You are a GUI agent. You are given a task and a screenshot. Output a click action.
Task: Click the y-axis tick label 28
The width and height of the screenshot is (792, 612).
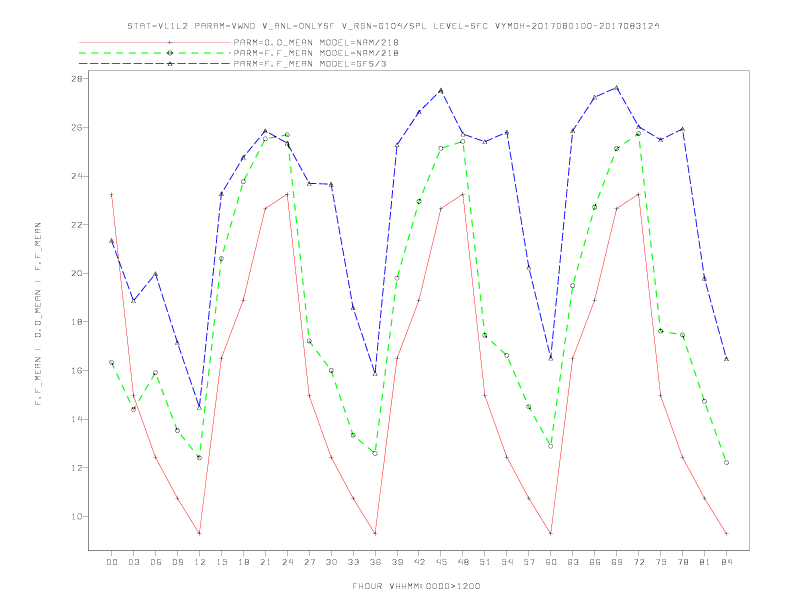pos(76,79)
